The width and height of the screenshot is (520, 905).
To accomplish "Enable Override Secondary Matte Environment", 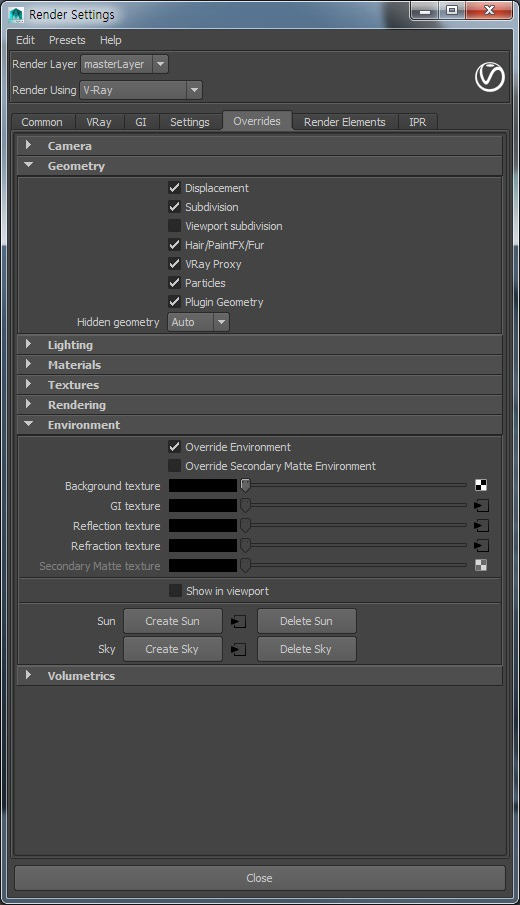I will pyautogui.click(x=174, y=466).
